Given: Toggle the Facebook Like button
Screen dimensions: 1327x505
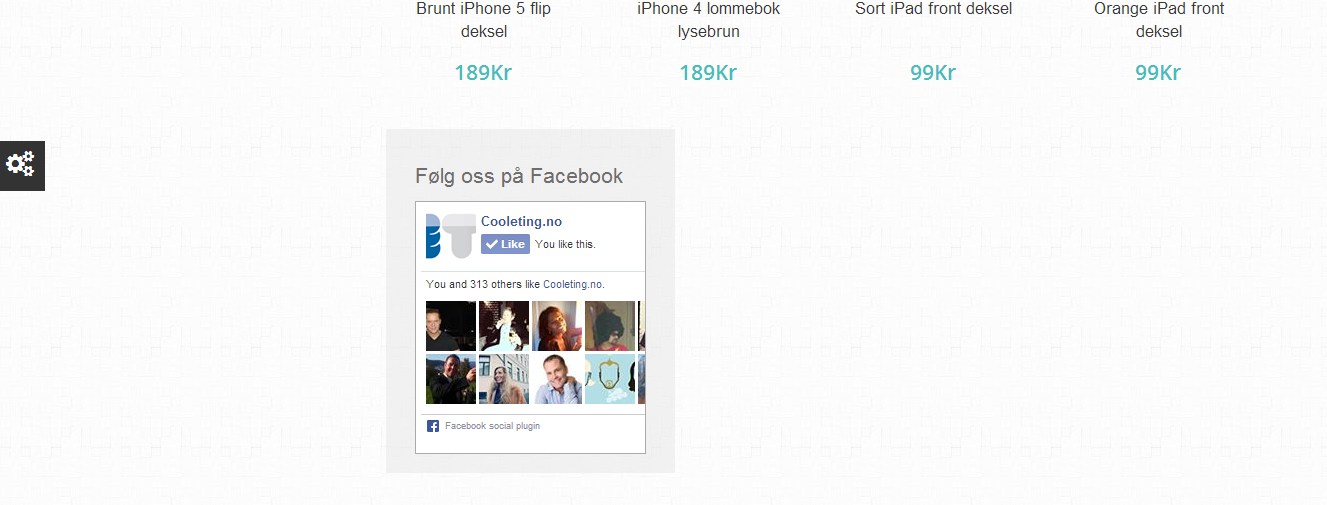Looking at the screenshot, I should pyautogui.click(x=505, y=244).
